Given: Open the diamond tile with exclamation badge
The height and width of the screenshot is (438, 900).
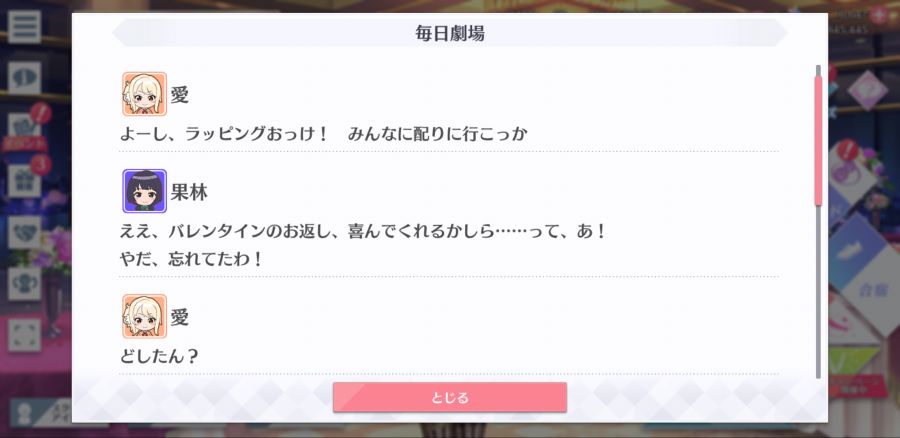Looking at the screenshot, I should pyautogui.click(x=856, y=172).
